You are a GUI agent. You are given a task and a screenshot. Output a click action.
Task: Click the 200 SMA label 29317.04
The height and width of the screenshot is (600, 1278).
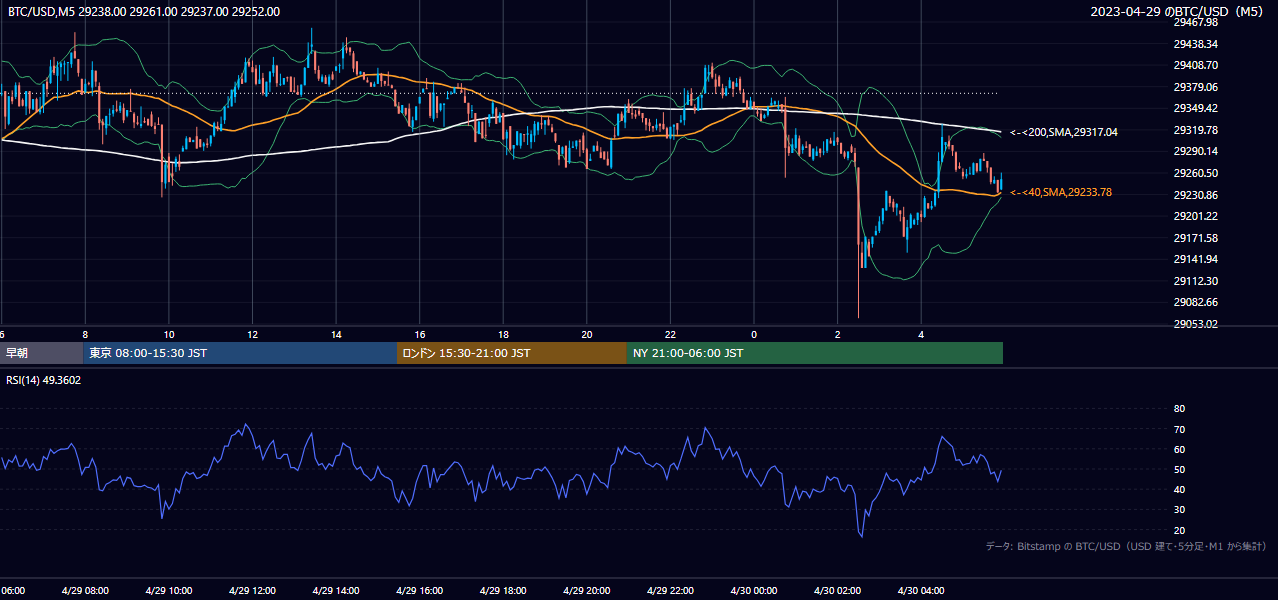tap(1064, 132)
